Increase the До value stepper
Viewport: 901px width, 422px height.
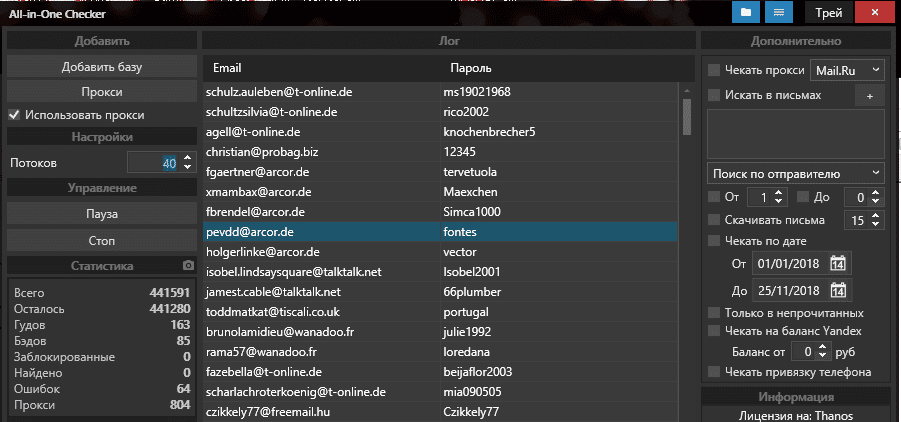coord(875,194)
